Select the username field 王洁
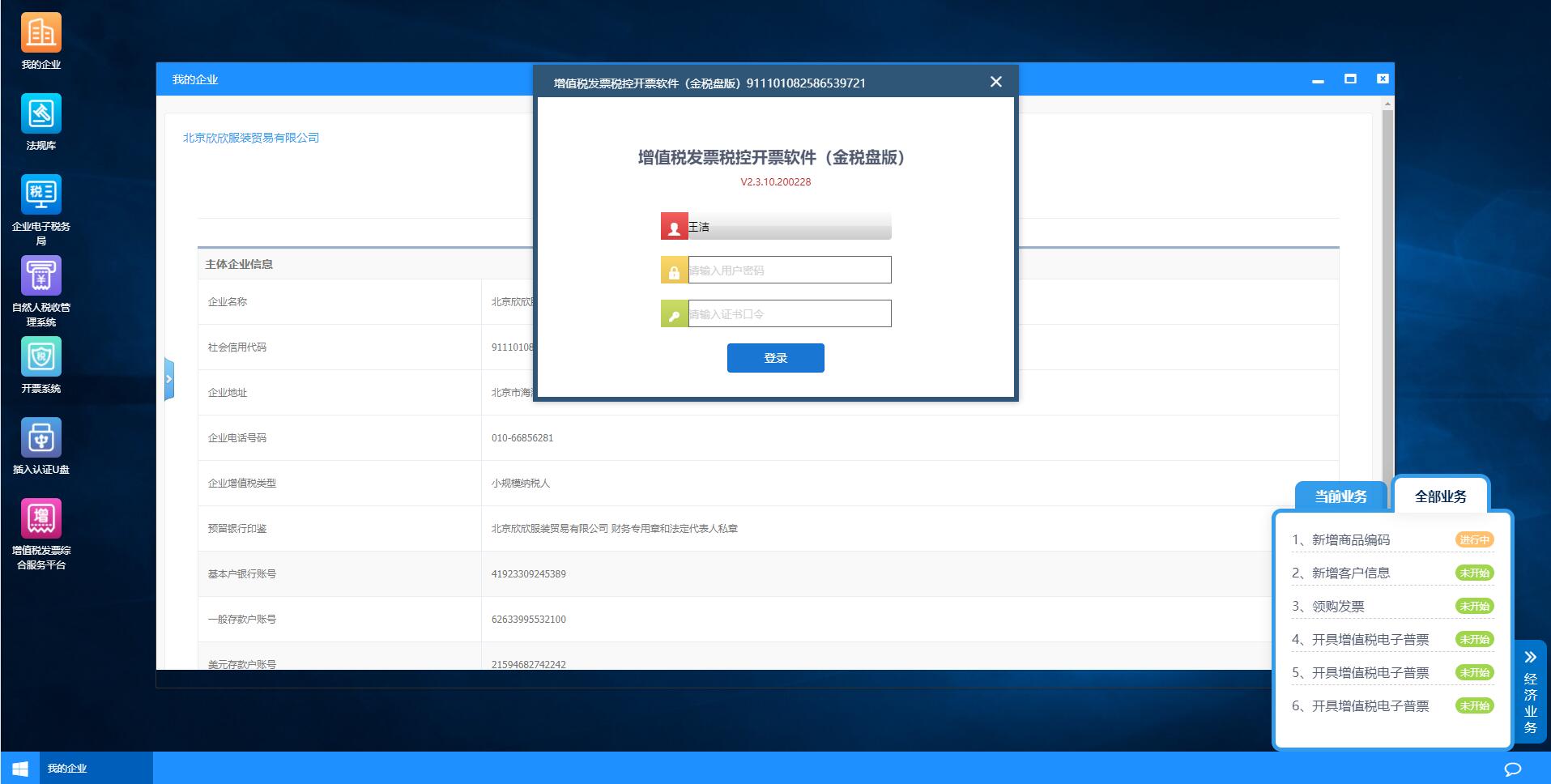 (x=790, y=226)
